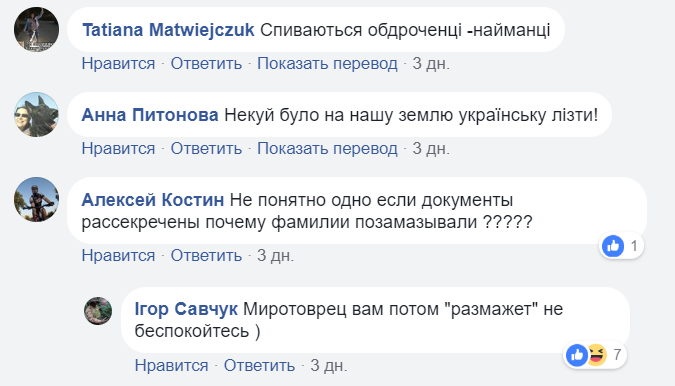Open Алексей Костин's profile avatar
The width and height of the screenshot is (675, 386).
coord(37,199)
